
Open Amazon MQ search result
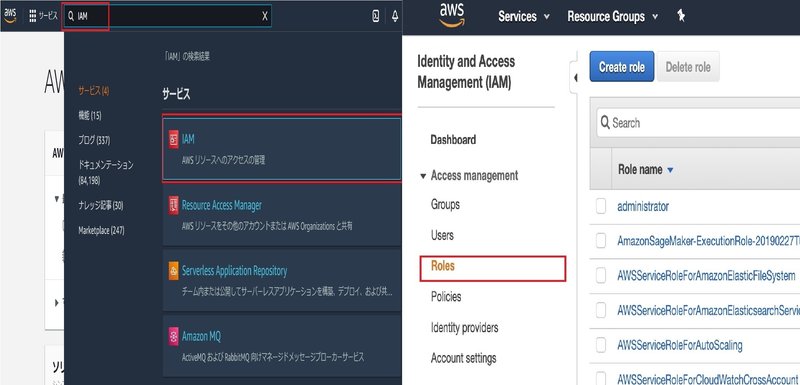(x=282, y=346)
